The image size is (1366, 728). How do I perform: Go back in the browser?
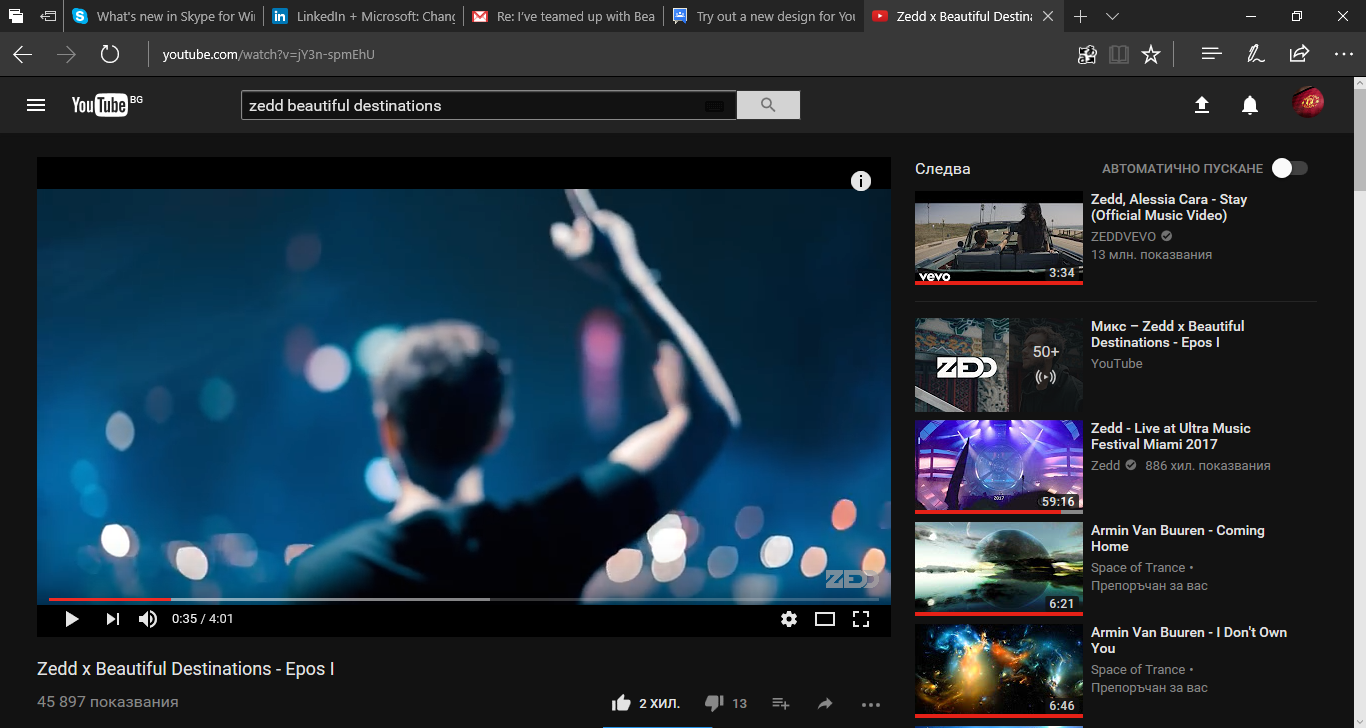point(22,54)
